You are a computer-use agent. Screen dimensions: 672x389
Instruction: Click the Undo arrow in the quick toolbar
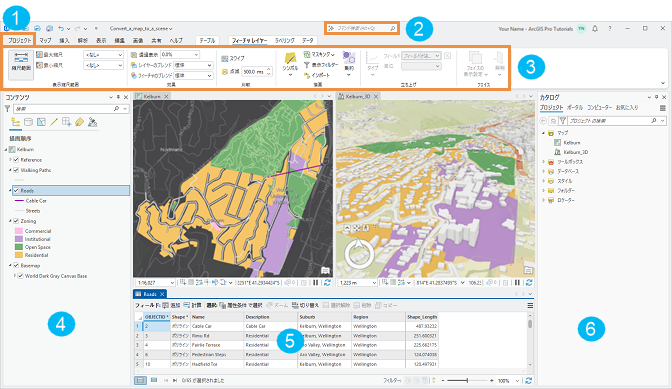pos(61,28)
